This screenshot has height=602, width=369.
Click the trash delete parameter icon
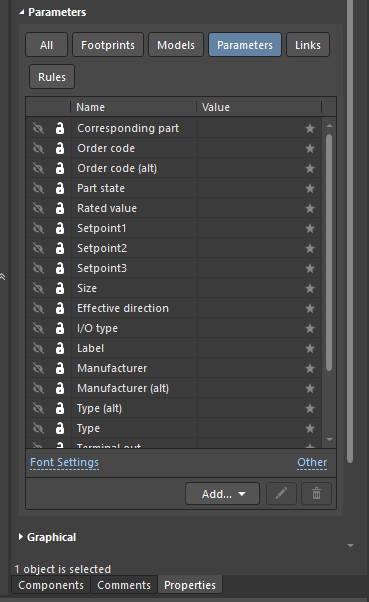[316, 493]
